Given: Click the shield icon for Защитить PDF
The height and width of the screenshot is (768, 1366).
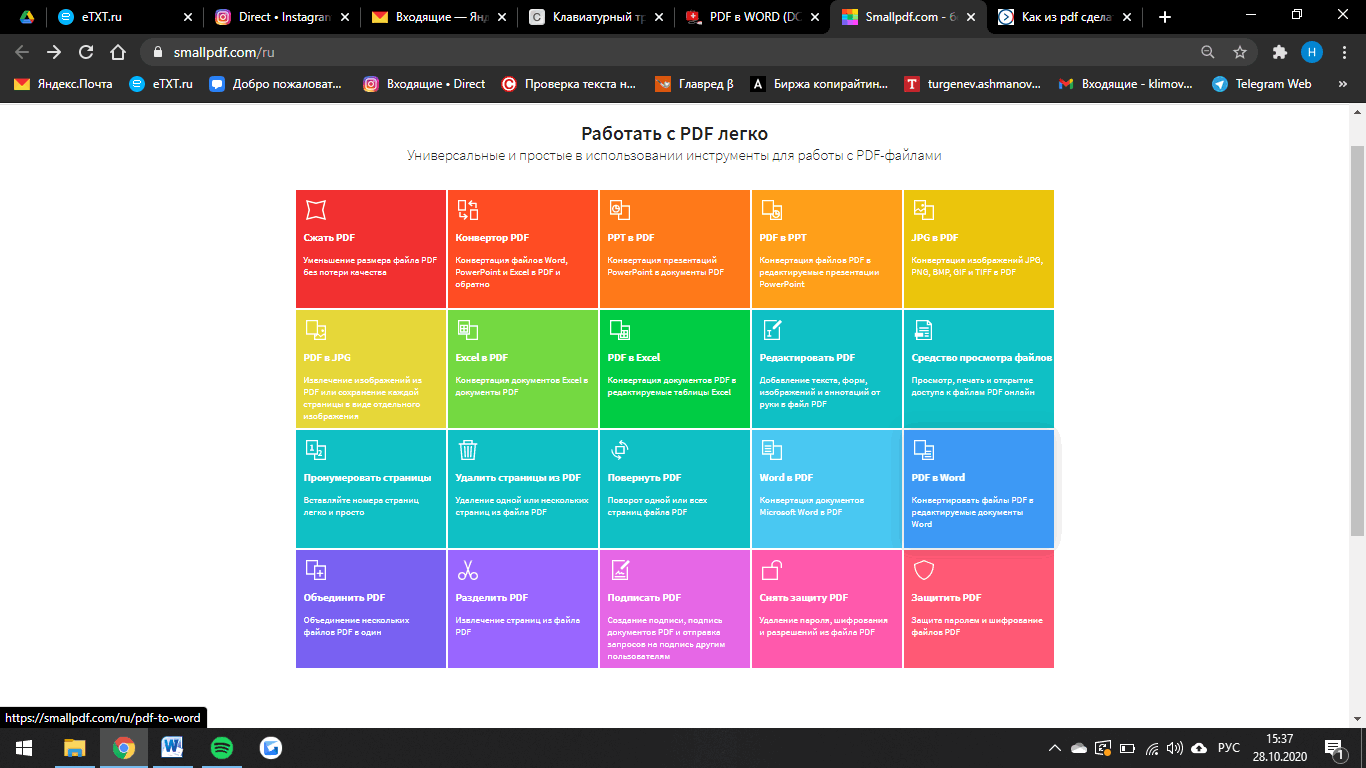Looking at the screenshot, I should click(x=924, y=570).
